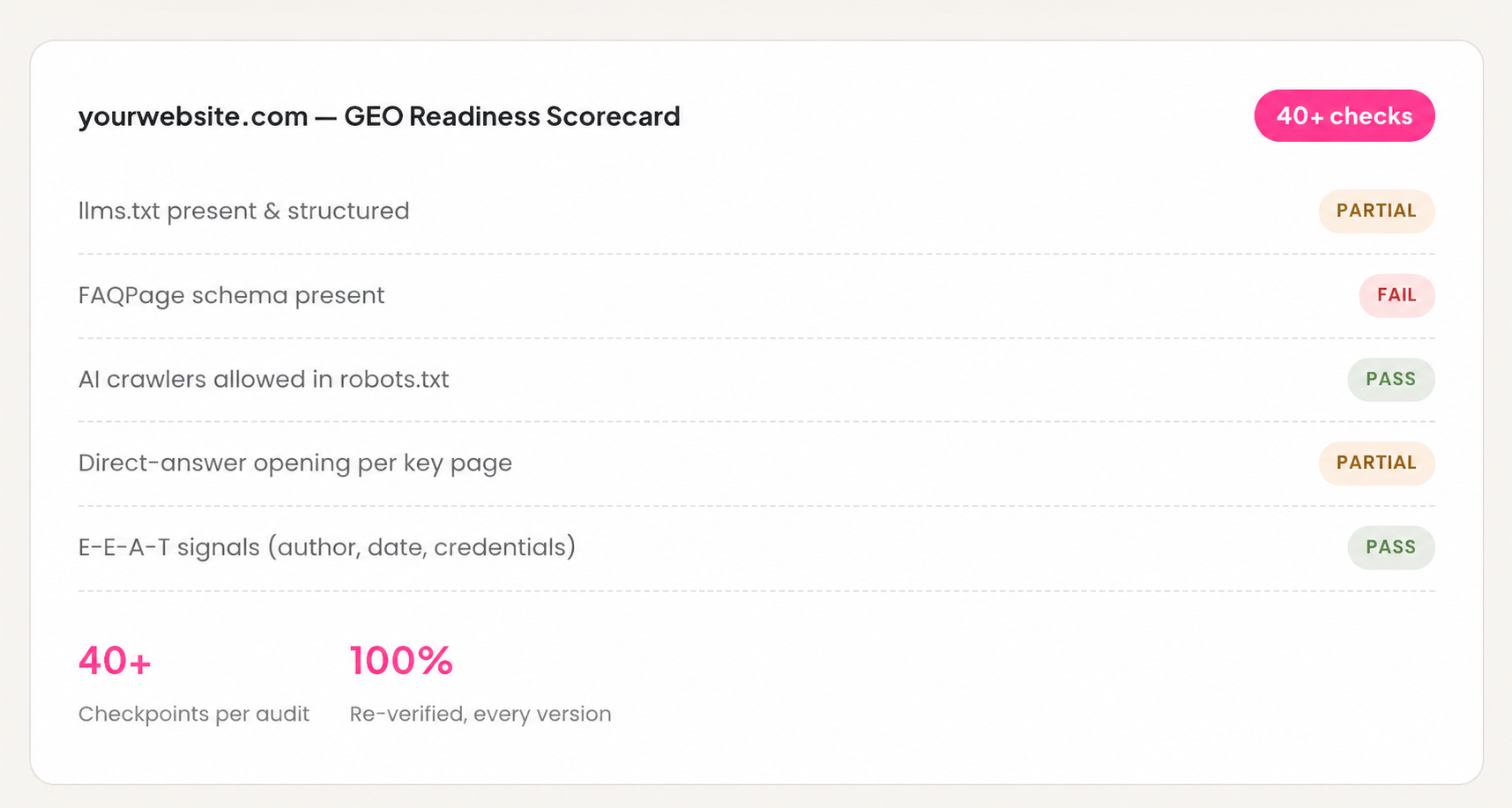The width and height of the screenshot is (1512, 808).
Task: Click the word Scorecard in the heading
Action: (613, 116)
